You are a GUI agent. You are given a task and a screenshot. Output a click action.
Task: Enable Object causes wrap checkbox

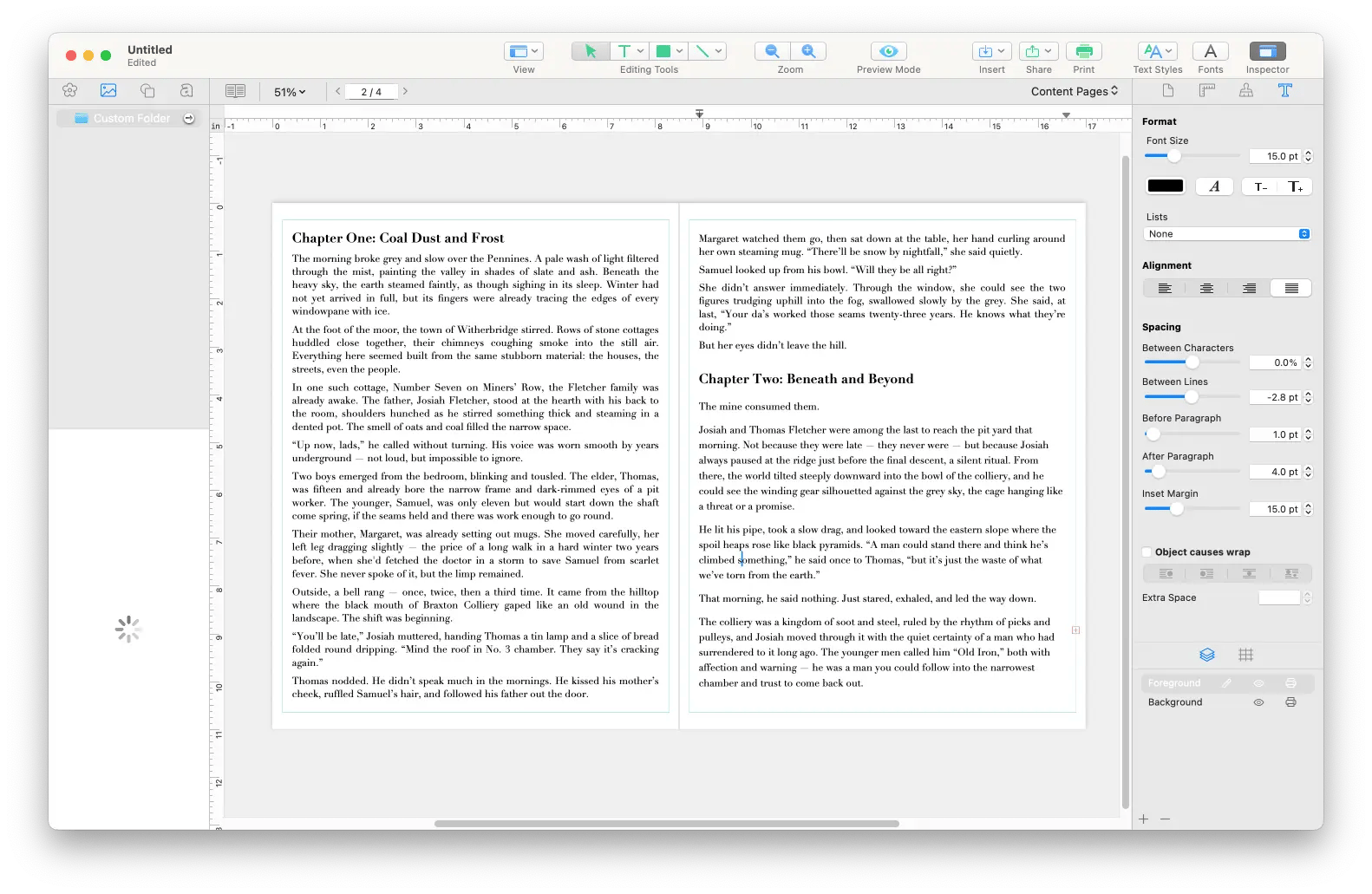pyautogui.click(x=1147, y=552)
